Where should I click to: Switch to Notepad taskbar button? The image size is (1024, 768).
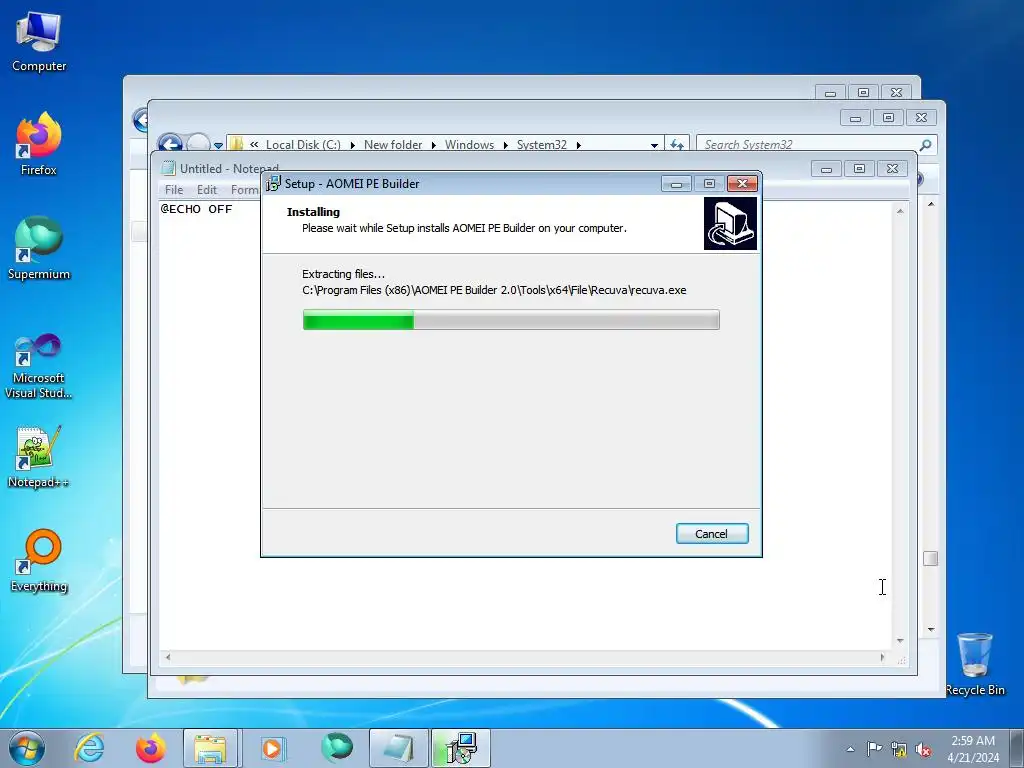(398, 748)
